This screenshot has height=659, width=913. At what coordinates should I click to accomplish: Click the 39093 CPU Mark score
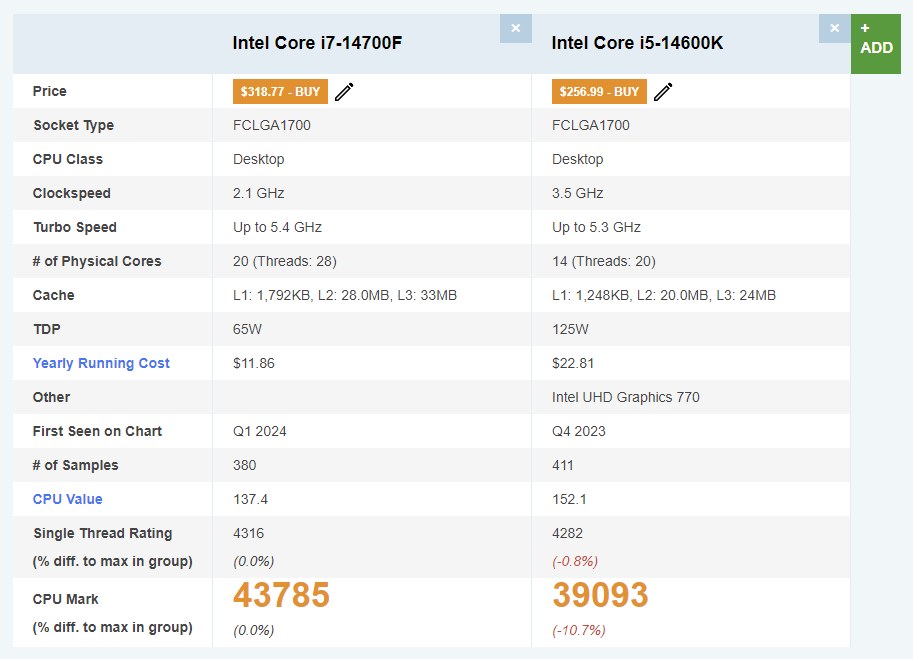coord(600,595)
